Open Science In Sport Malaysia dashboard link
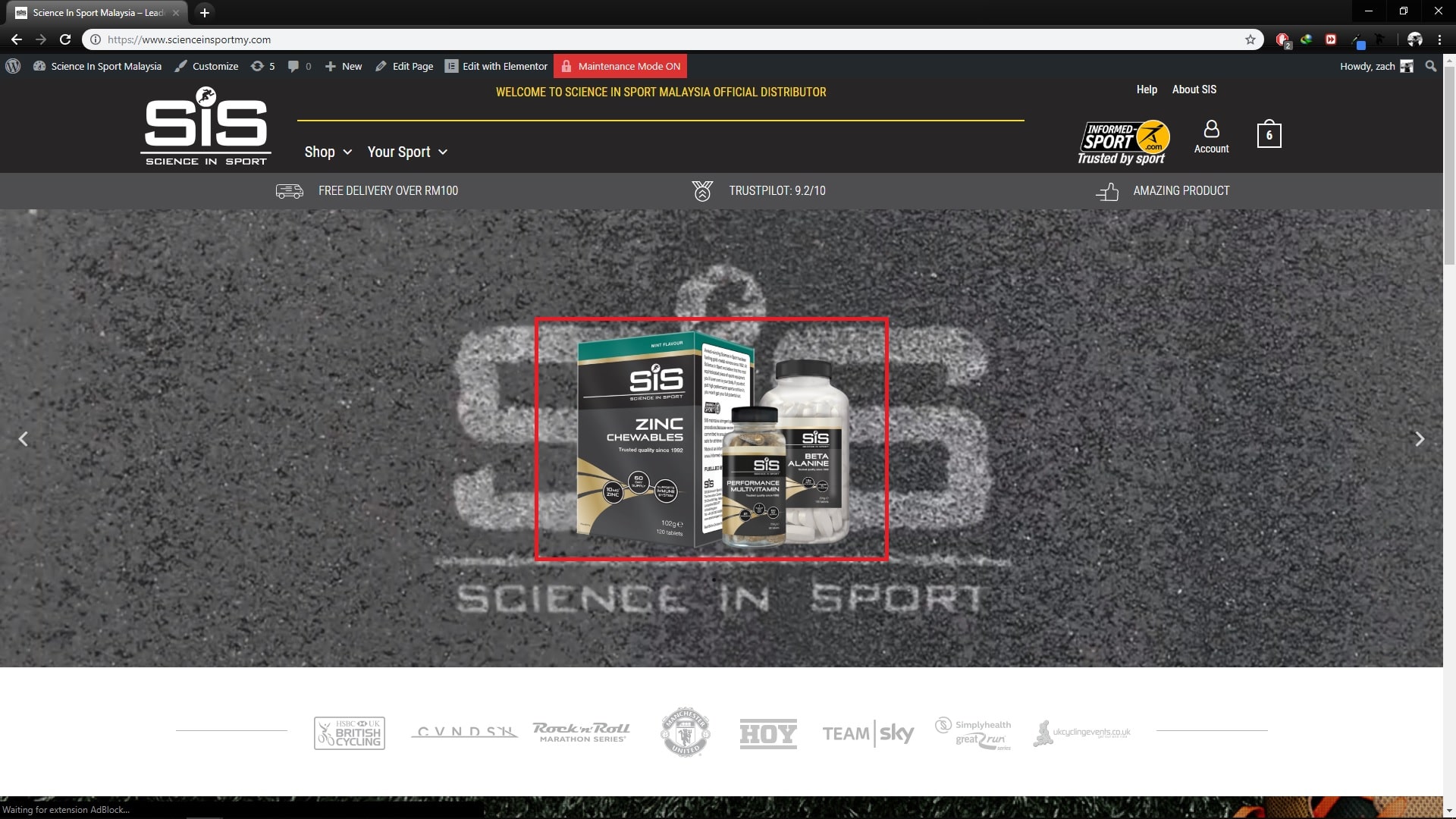 tap(98, 66)
